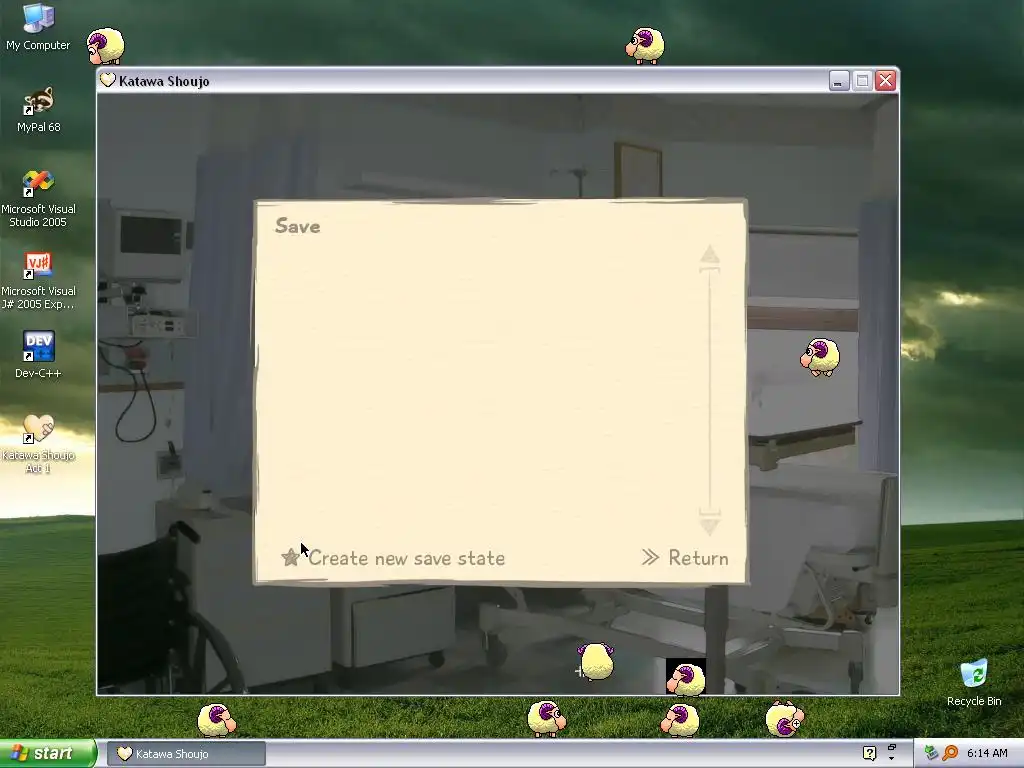The image size is (1024, 768).
Task: Click the save list scroll up arrow
Action: pyautogui.click(x=710, y=256)
